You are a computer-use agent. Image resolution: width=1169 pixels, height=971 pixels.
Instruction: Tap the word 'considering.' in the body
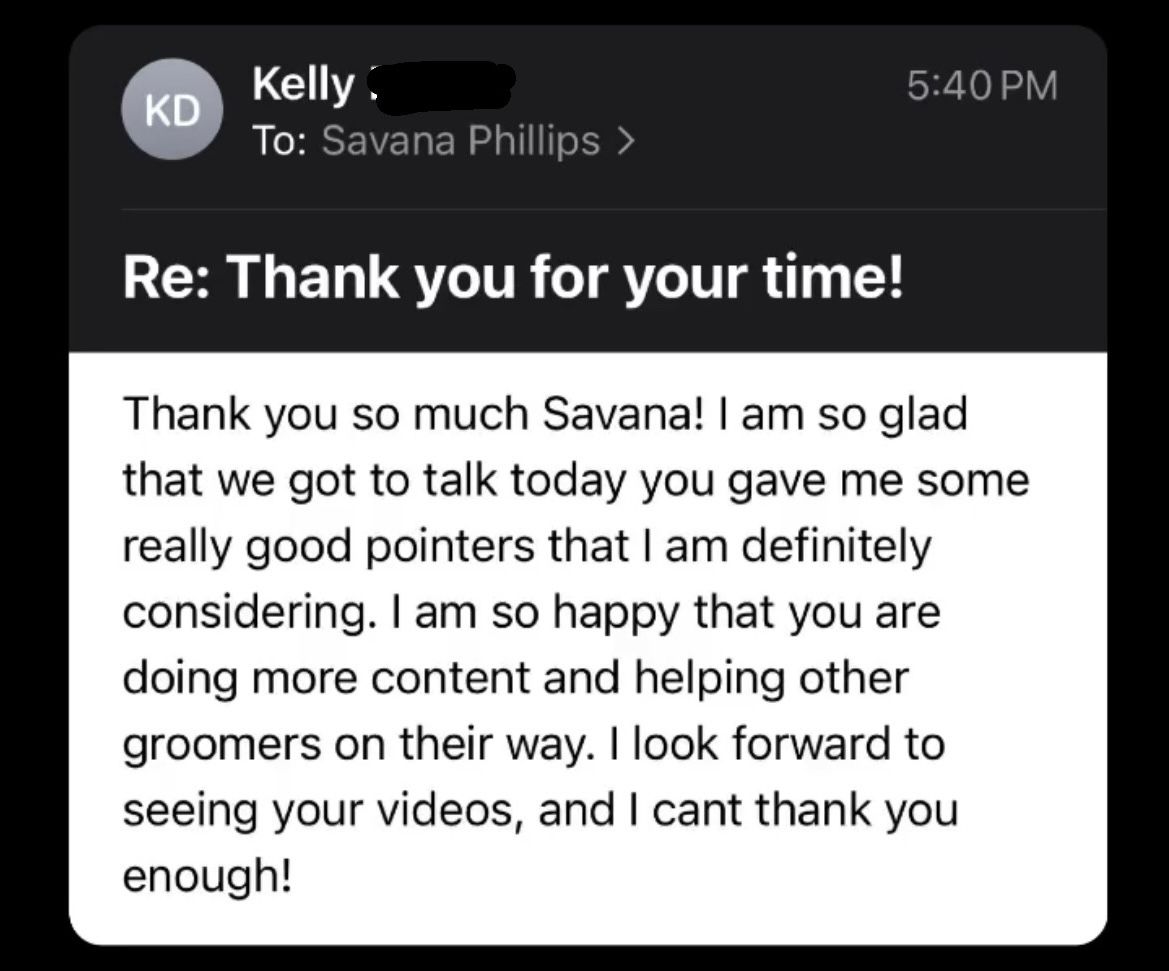[247, 614]
